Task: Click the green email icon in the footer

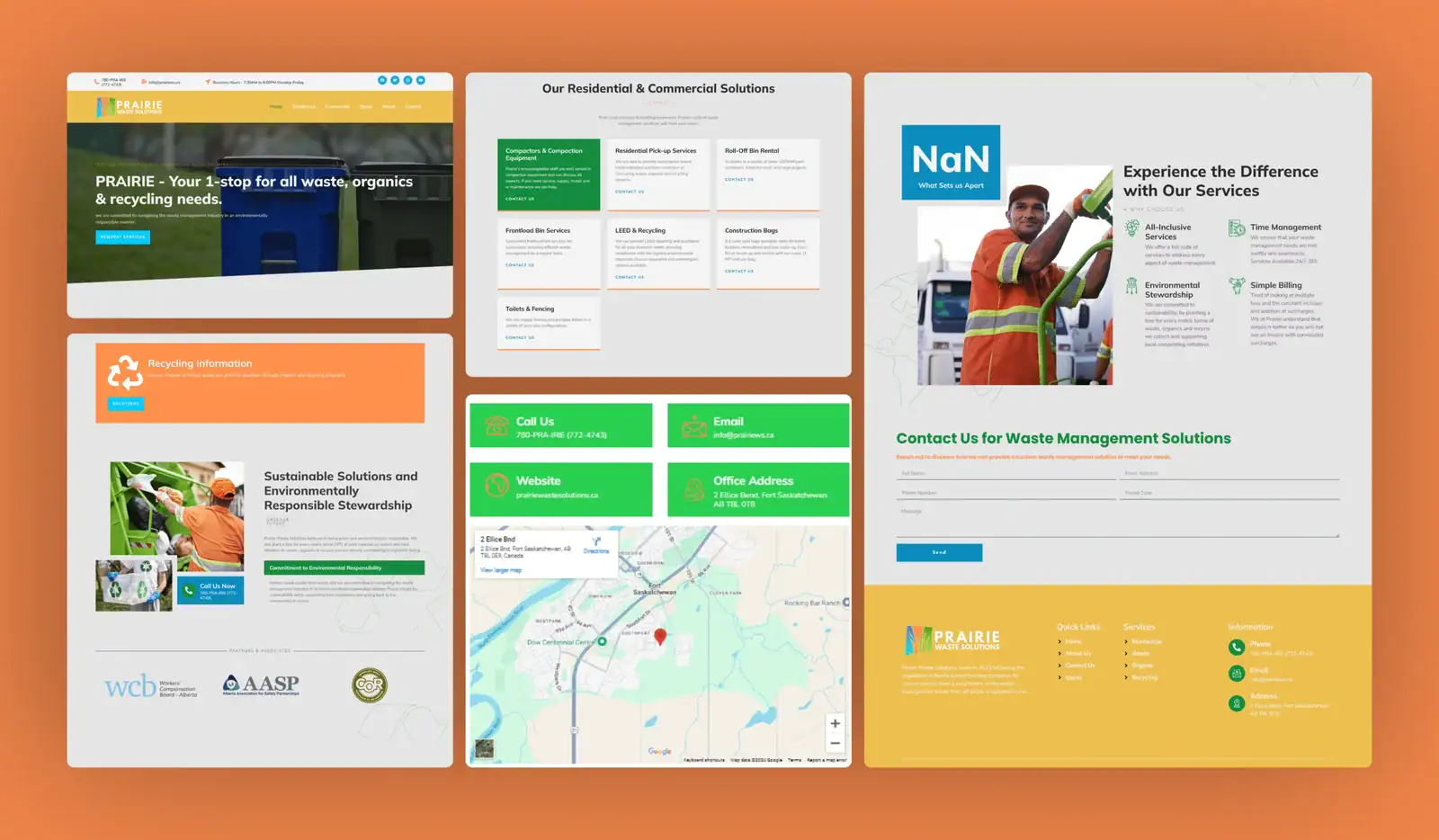Action: point(1237,673)
